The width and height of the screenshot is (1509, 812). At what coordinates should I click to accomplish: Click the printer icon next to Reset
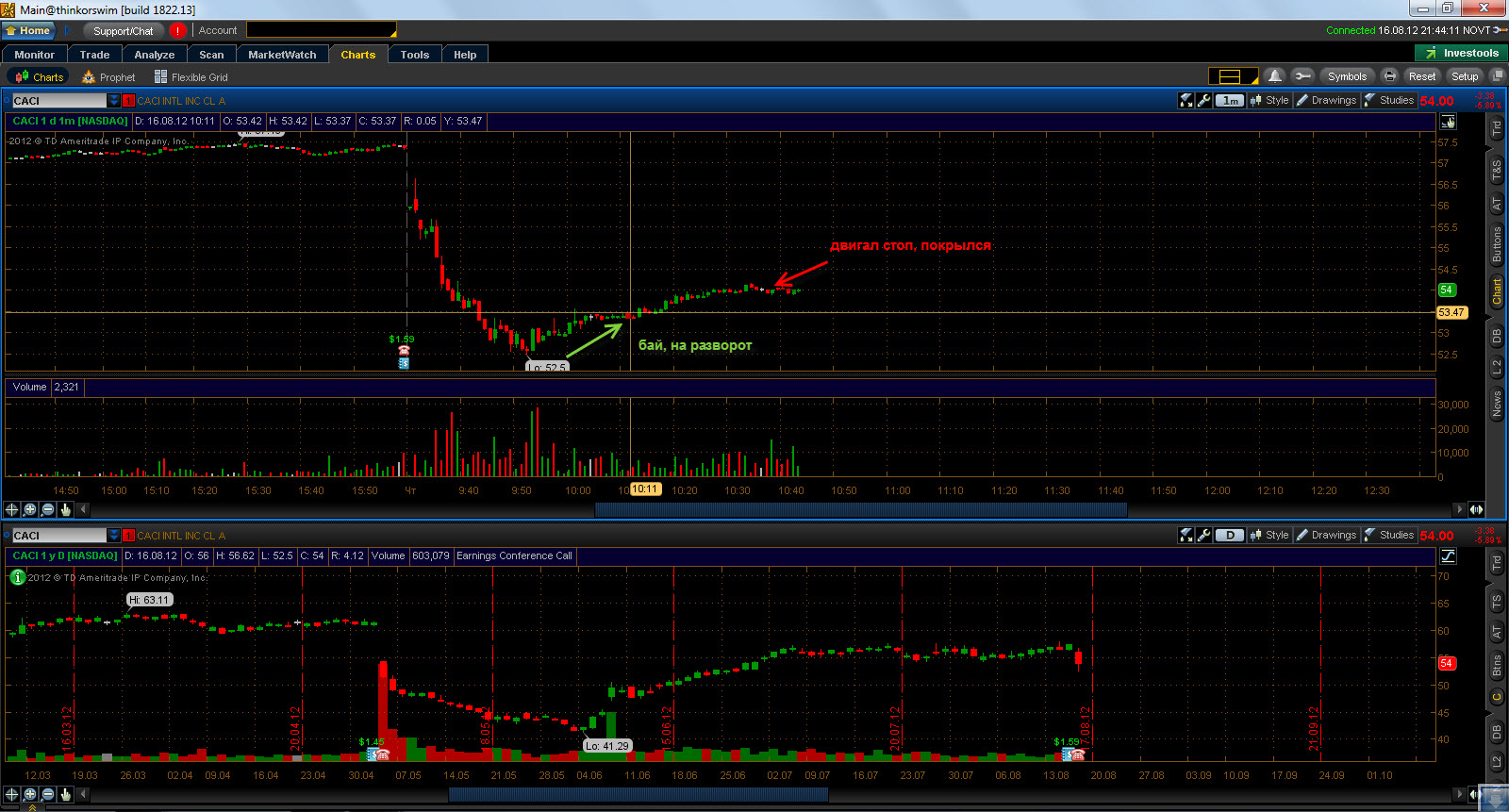pyautogui.click(x=1389, y=76)
